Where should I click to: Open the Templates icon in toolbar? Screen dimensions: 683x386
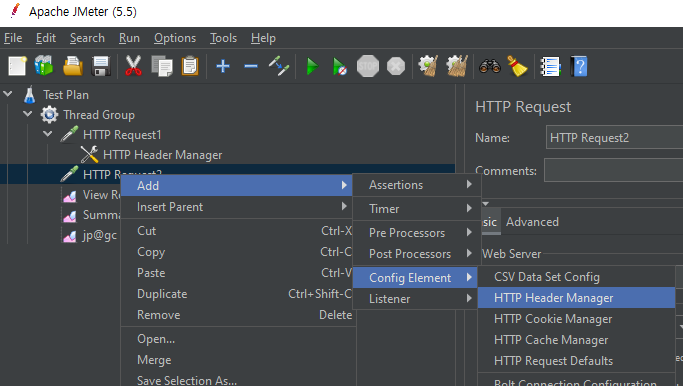[44, 66]
